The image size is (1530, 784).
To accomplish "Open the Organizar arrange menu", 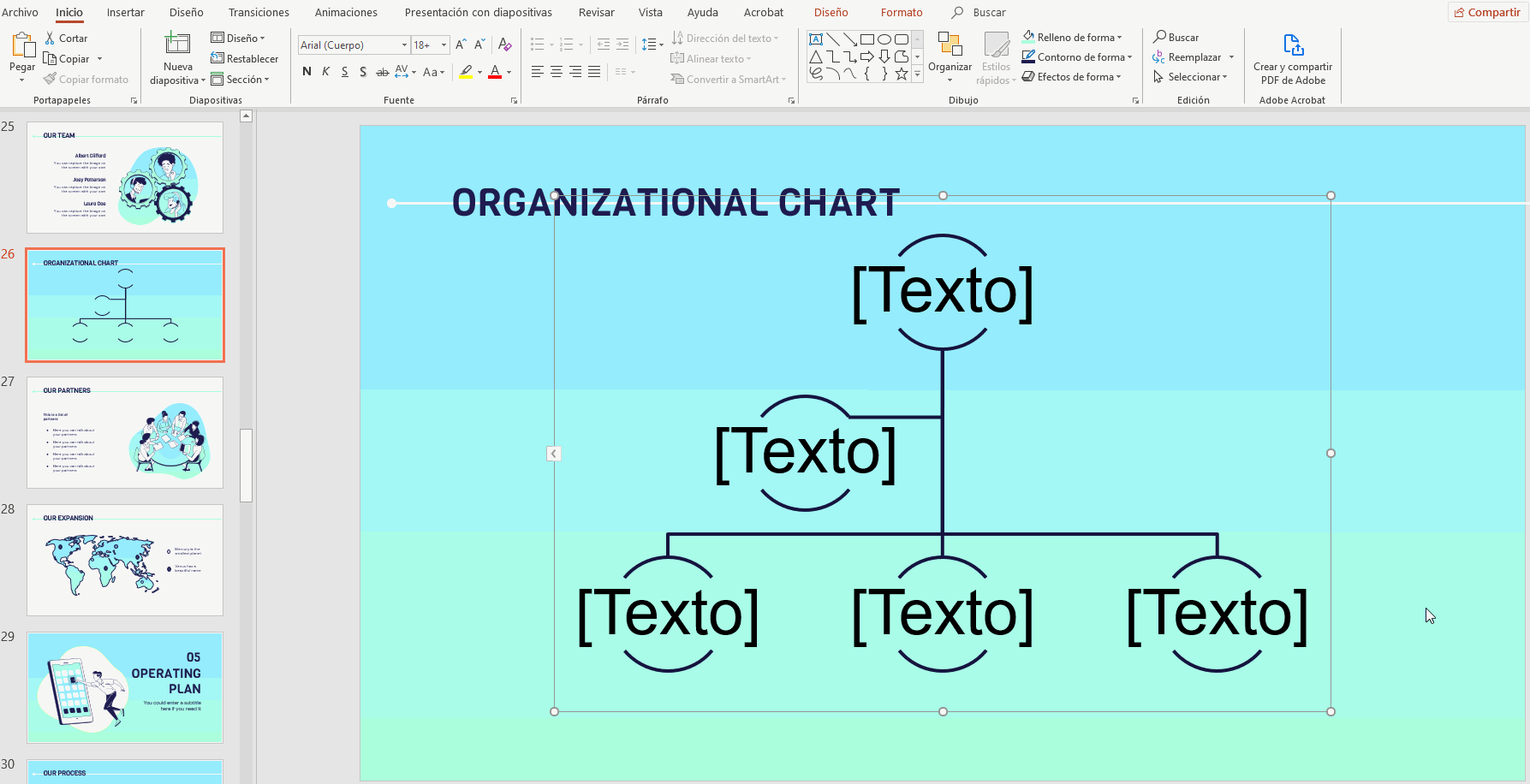I will coord(950,57).
